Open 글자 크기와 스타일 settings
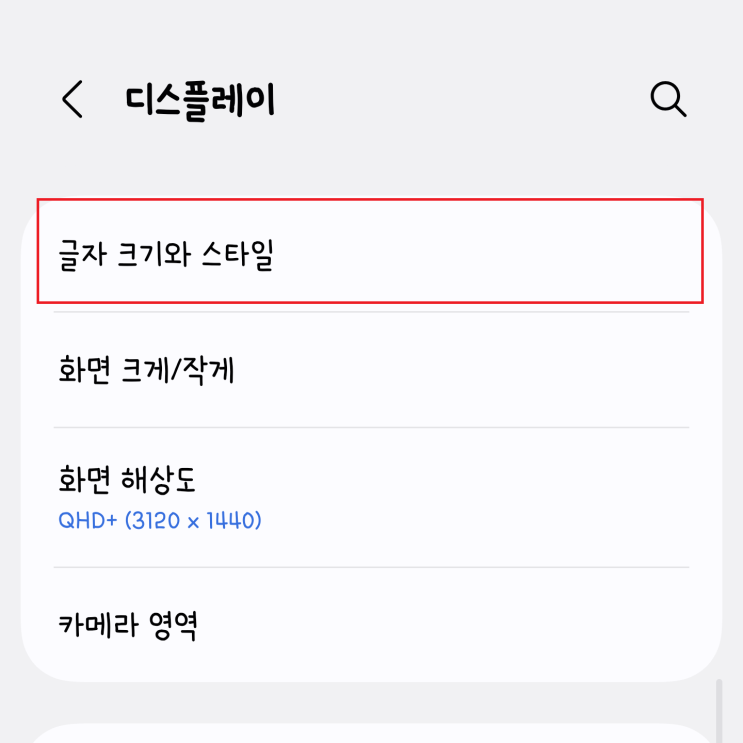This screenshot has width=743, height=743. (370, 251)
